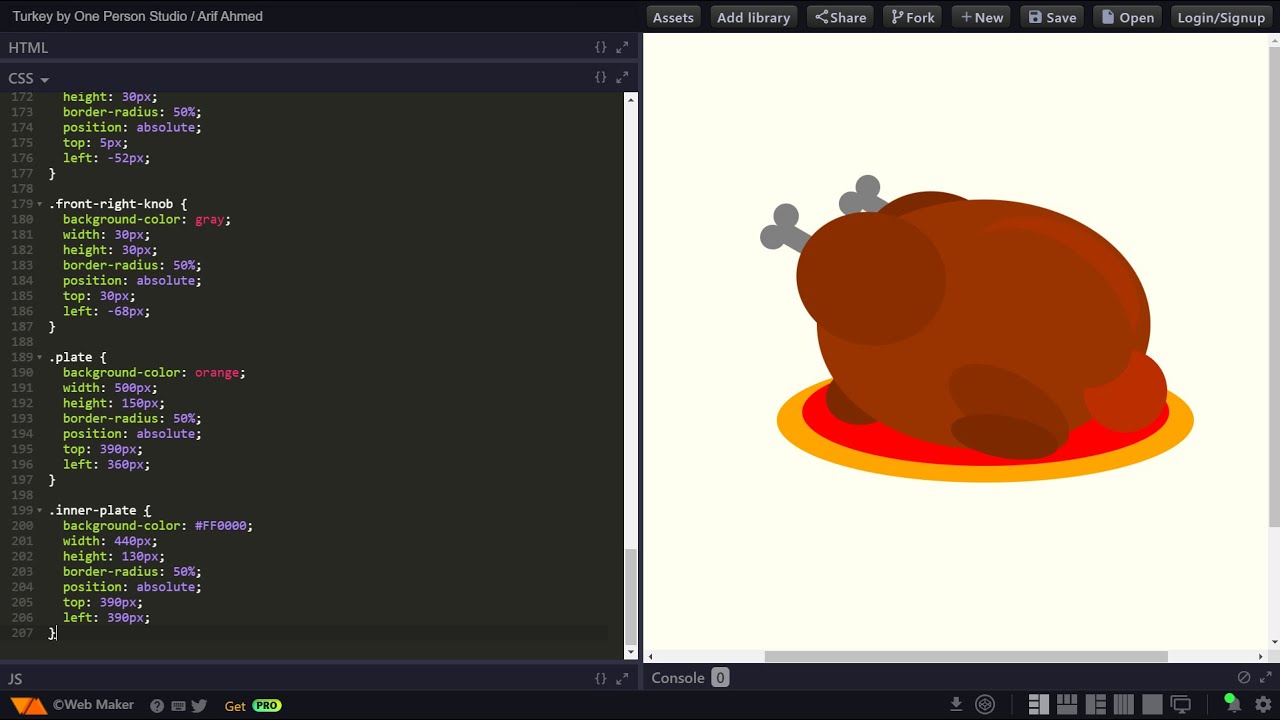
Task: Expand the Console pane with arrows icon
Action: 1265,677
